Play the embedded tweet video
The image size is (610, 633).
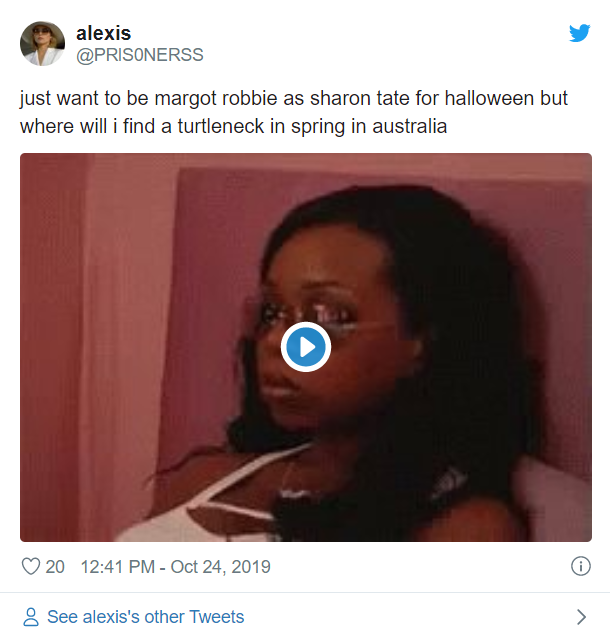(x=306, y=347)
